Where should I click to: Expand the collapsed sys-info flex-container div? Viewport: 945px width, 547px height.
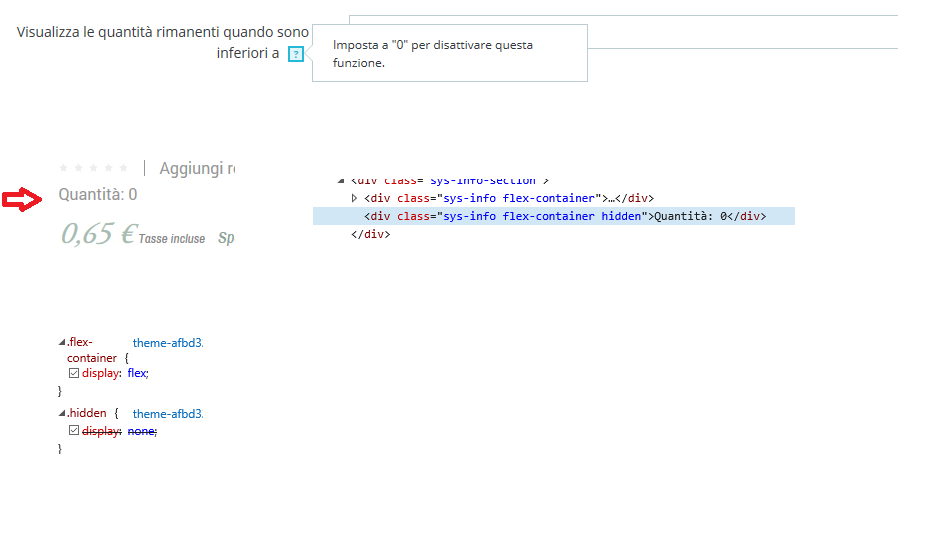[x=355, y=198]
